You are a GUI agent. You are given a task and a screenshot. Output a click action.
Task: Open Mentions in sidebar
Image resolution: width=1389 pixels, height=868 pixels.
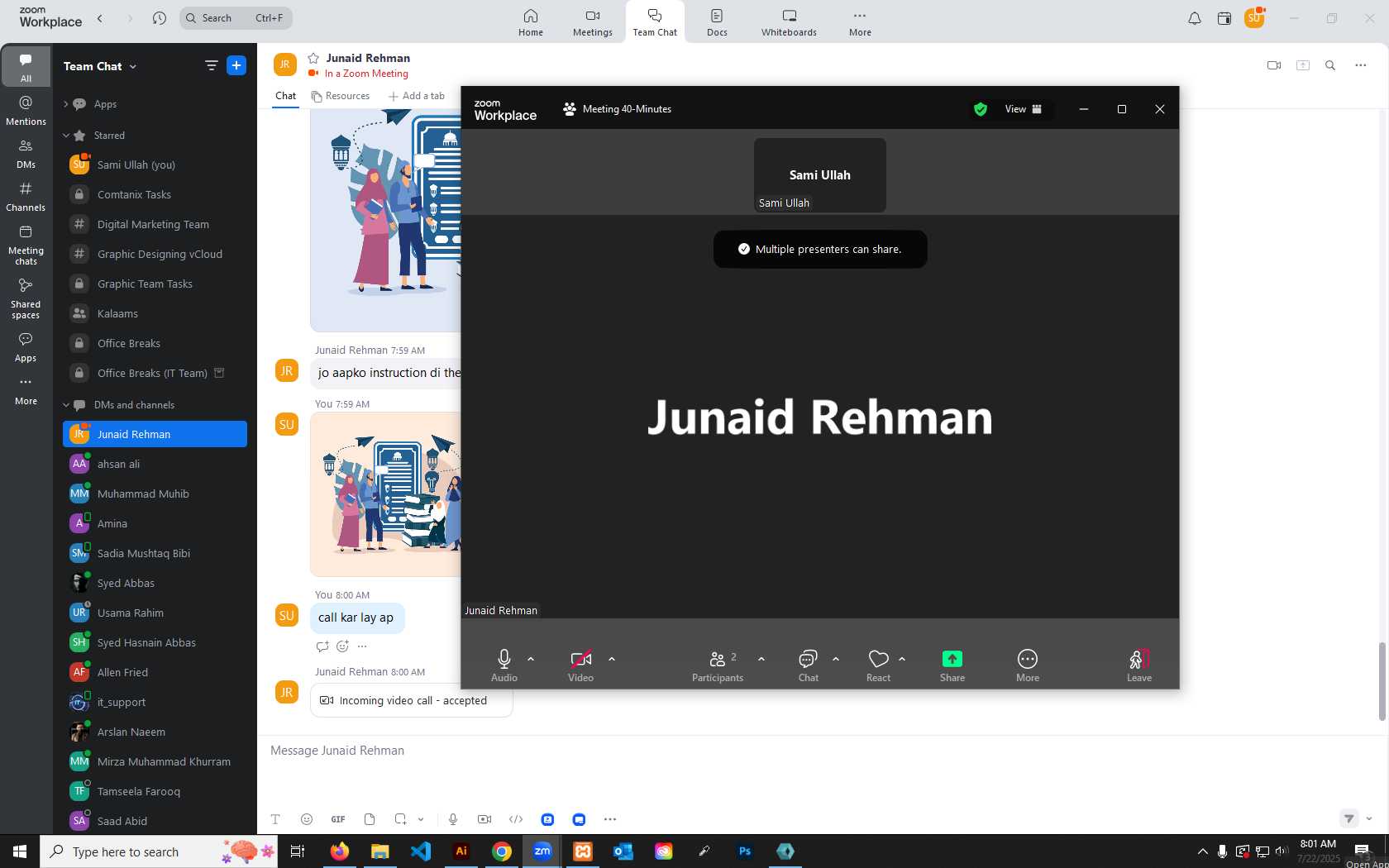[26, 111]
